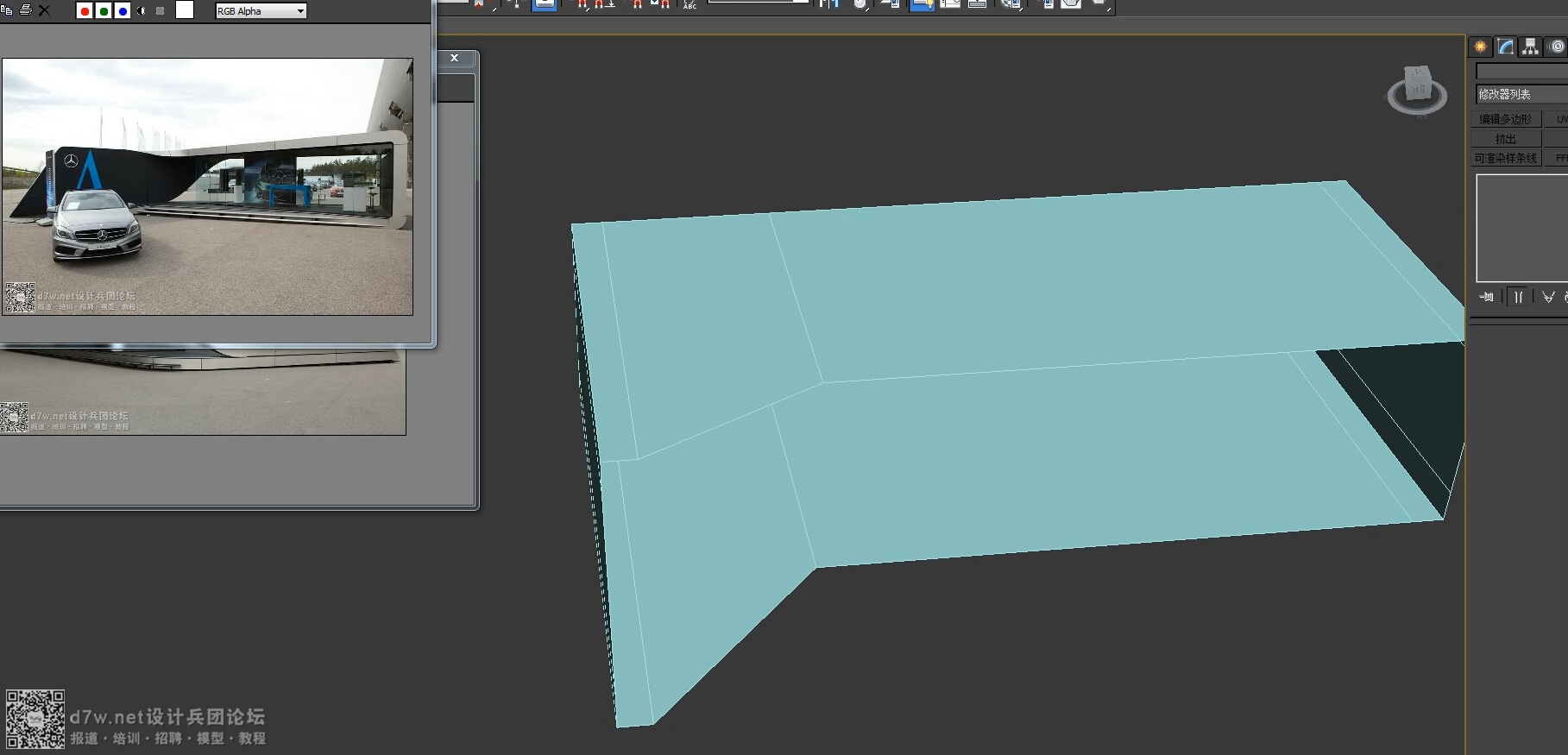Click the align tool icon
This screenshot has width=1568, height=755.
pos(861,5)
